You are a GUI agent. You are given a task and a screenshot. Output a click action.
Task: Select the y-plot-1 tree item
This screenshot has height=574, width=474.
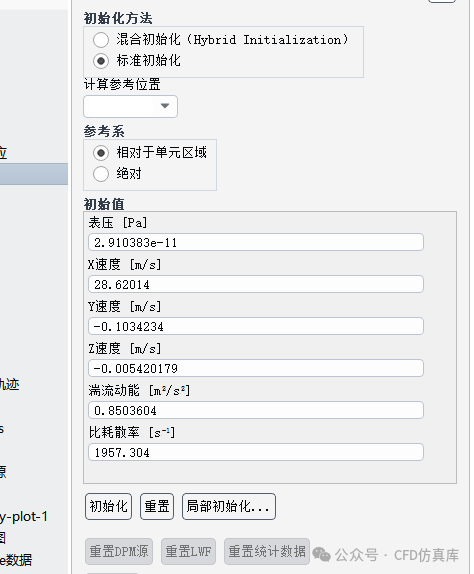24,517
